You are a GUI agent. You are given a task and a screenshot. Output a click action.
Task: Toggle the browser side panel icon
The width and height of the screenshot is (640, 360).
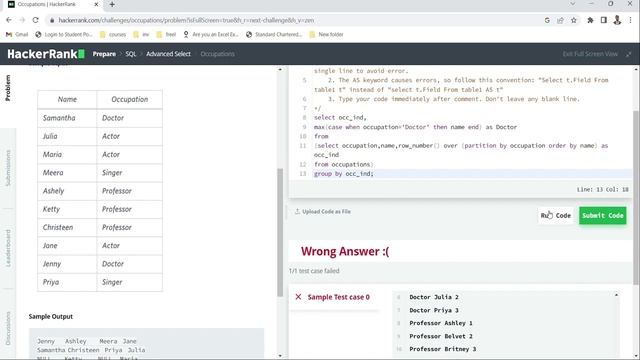point(604,20)
